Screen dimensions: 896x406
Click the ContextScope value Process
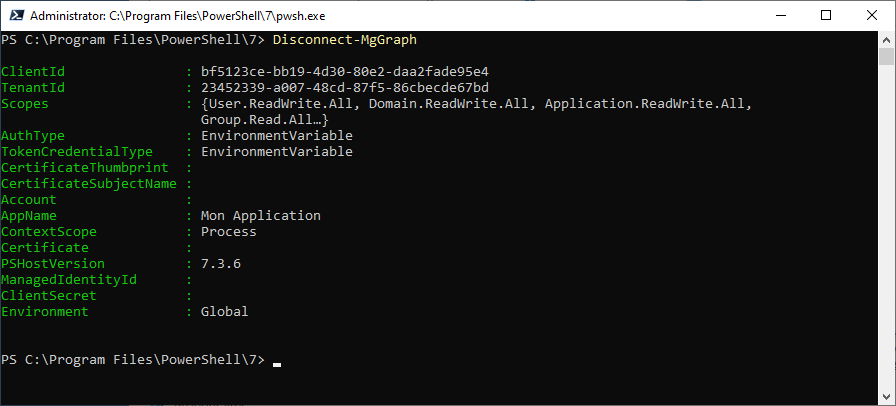click(x=229, y=232)
